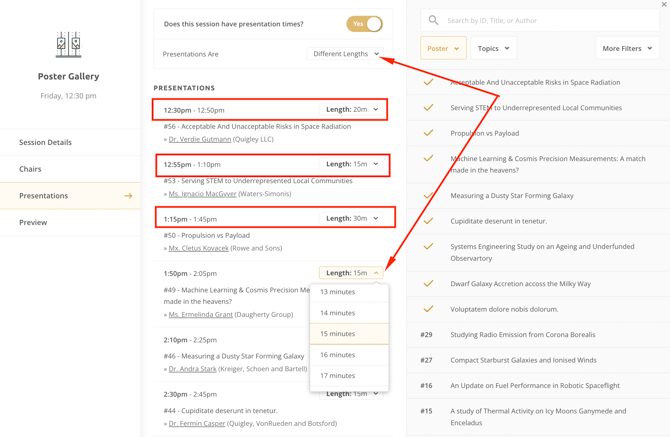
Task: Click checkmark next to Cupiditate deserunt in tenetur
Action: (428, 221)
